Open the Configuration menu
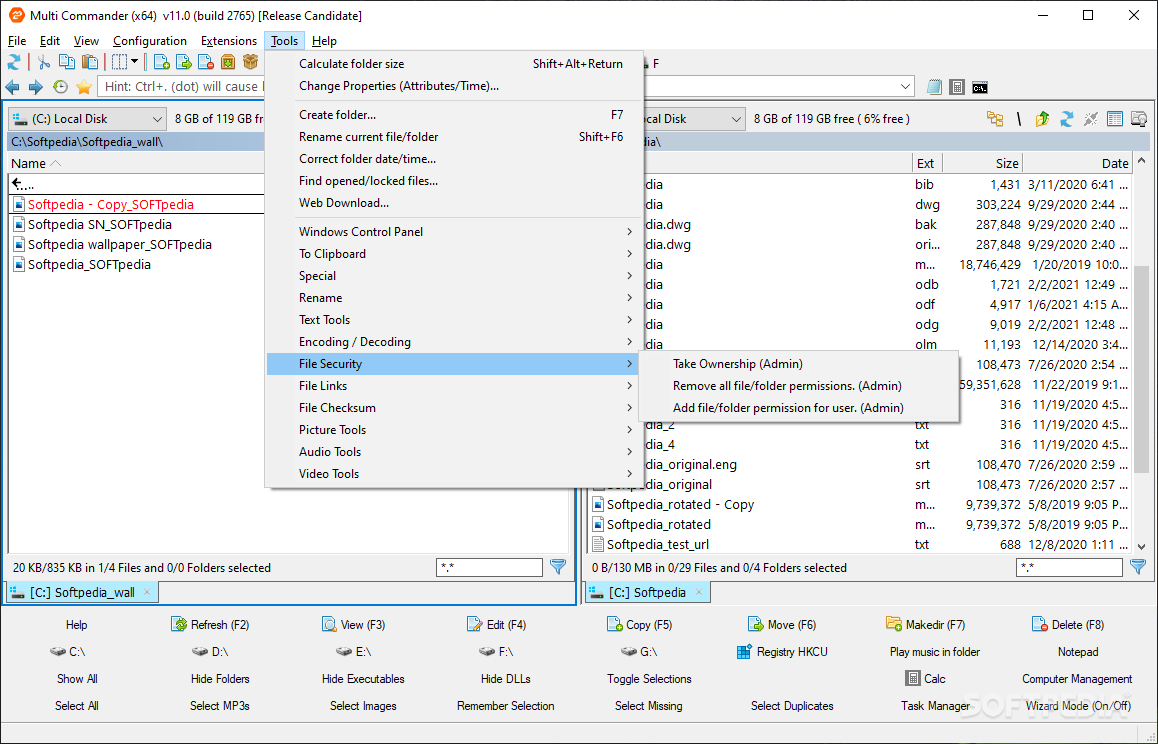Viewport: 1158px width, 744px height. click(x=150, y=41)
